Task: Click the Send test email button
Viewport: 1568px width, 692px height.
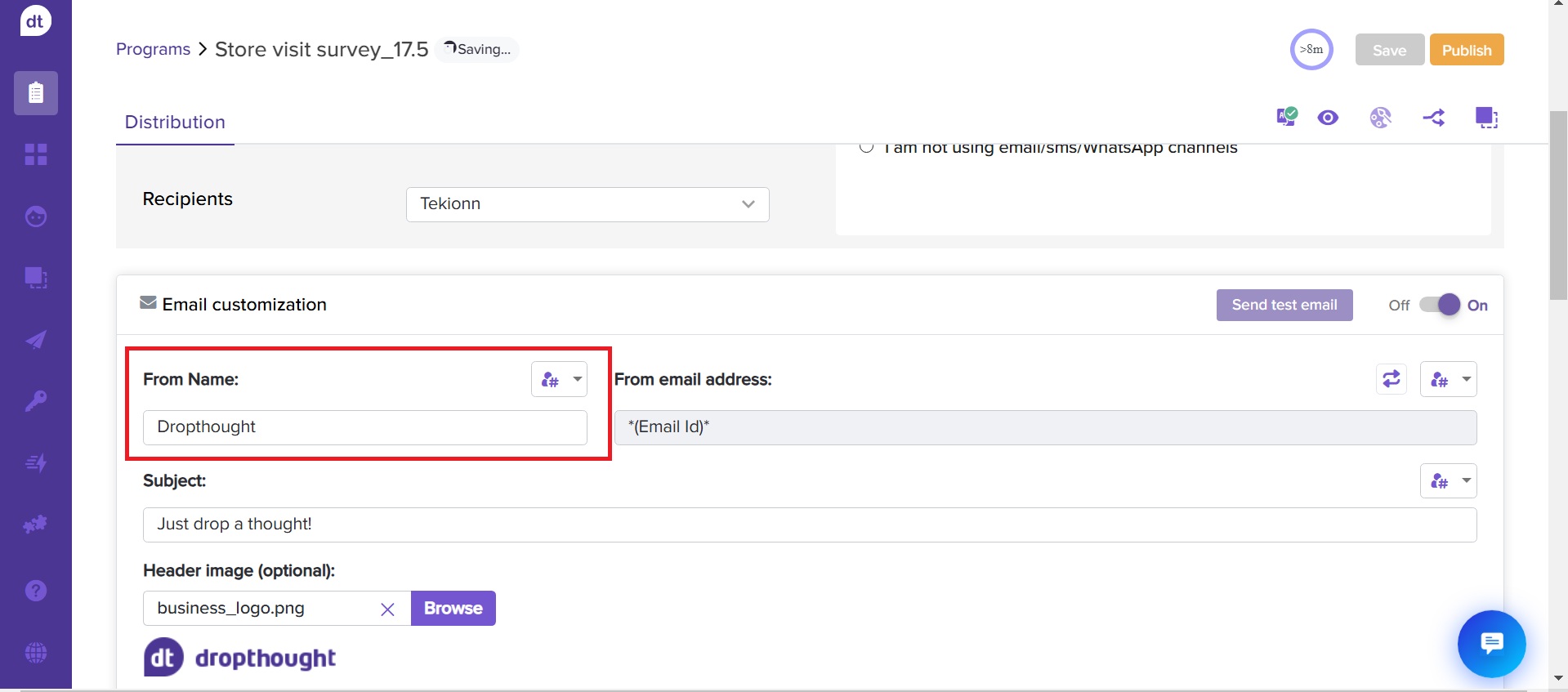Action: (1284, 305)
